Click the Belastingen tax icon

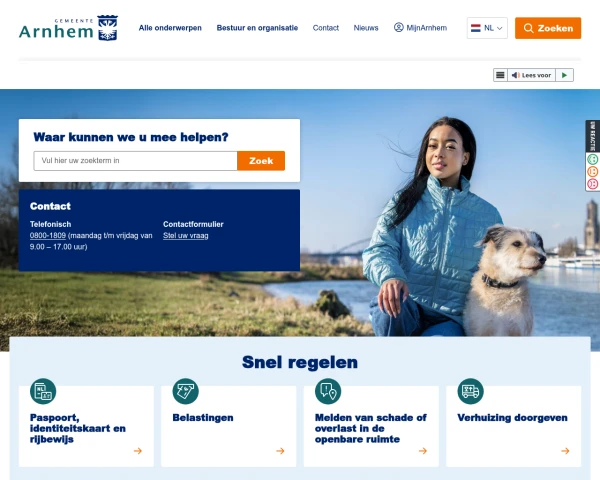point(186,391)
